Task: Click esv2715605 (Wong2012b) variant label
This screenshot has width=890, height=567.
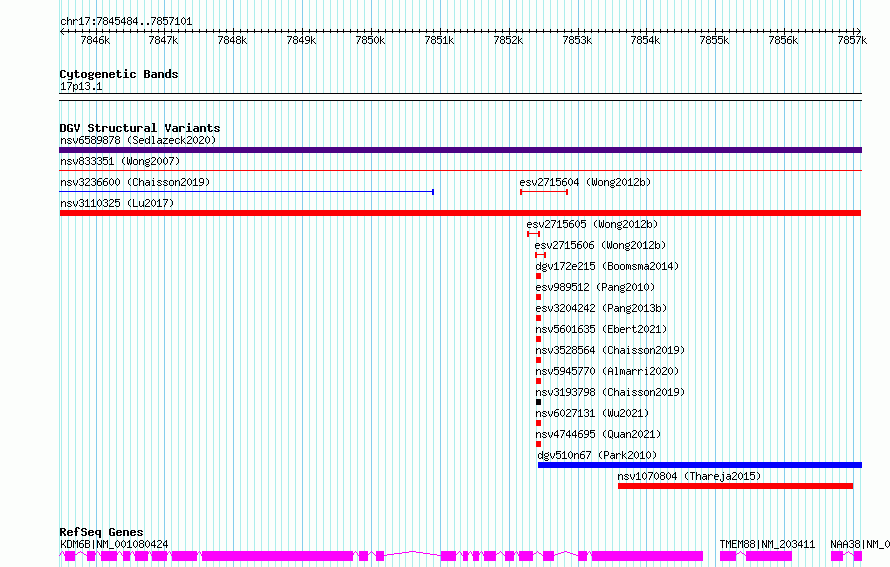Action: click(x=592, y=224)
